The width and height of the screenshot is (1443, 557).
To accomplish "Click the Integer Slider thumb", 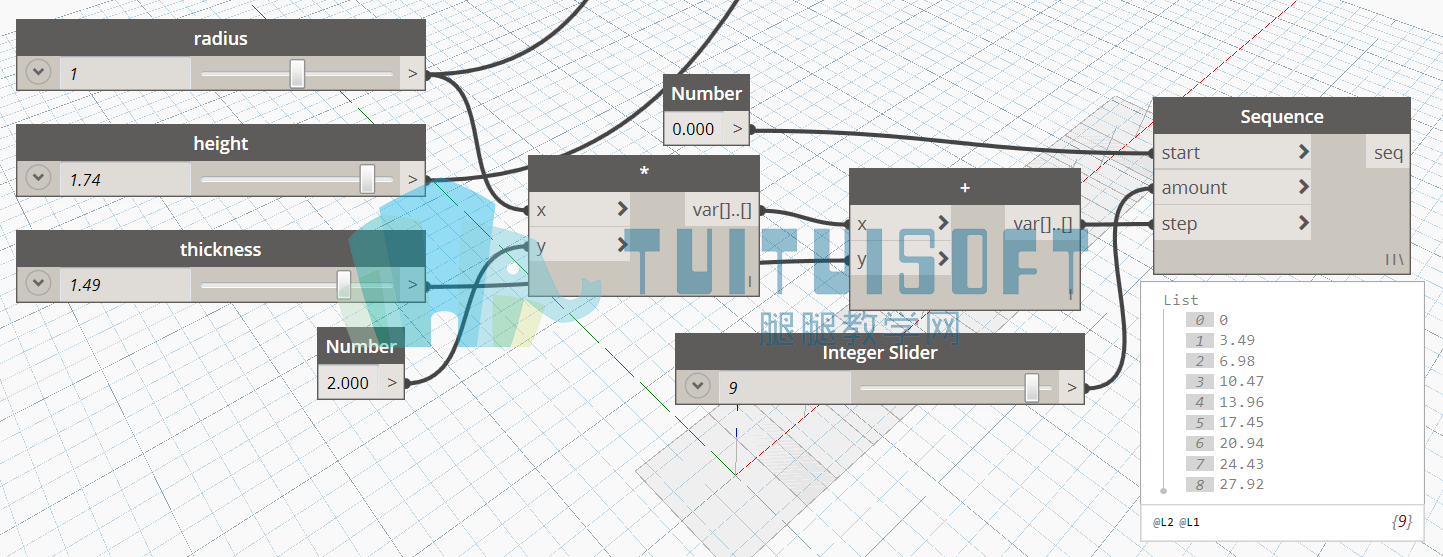I will (1032, 387).
